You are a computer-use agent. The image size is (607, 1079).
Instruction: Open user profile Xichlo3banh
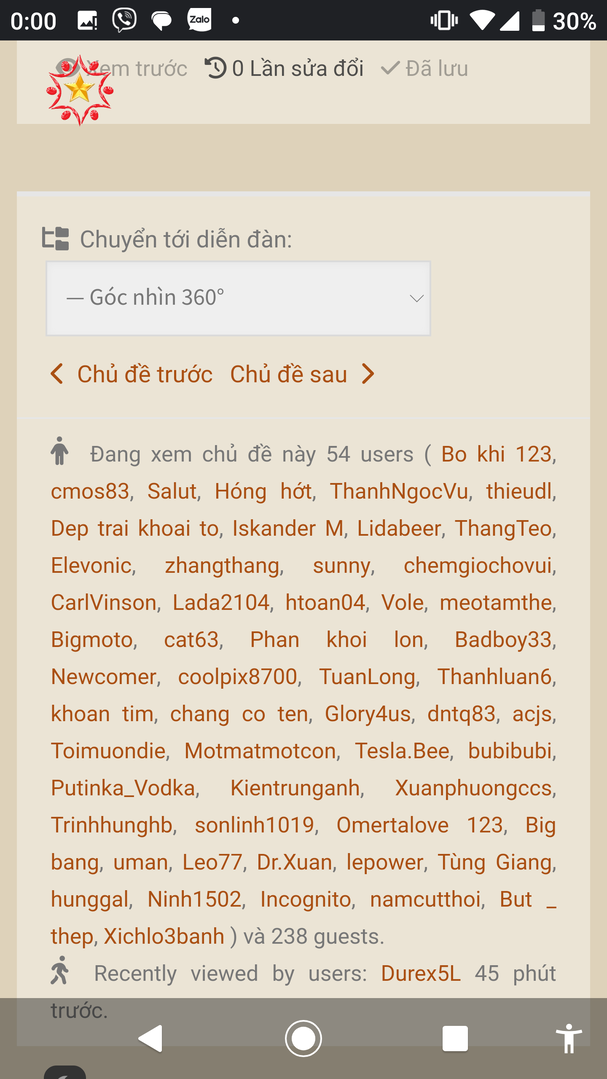point(164,937)
